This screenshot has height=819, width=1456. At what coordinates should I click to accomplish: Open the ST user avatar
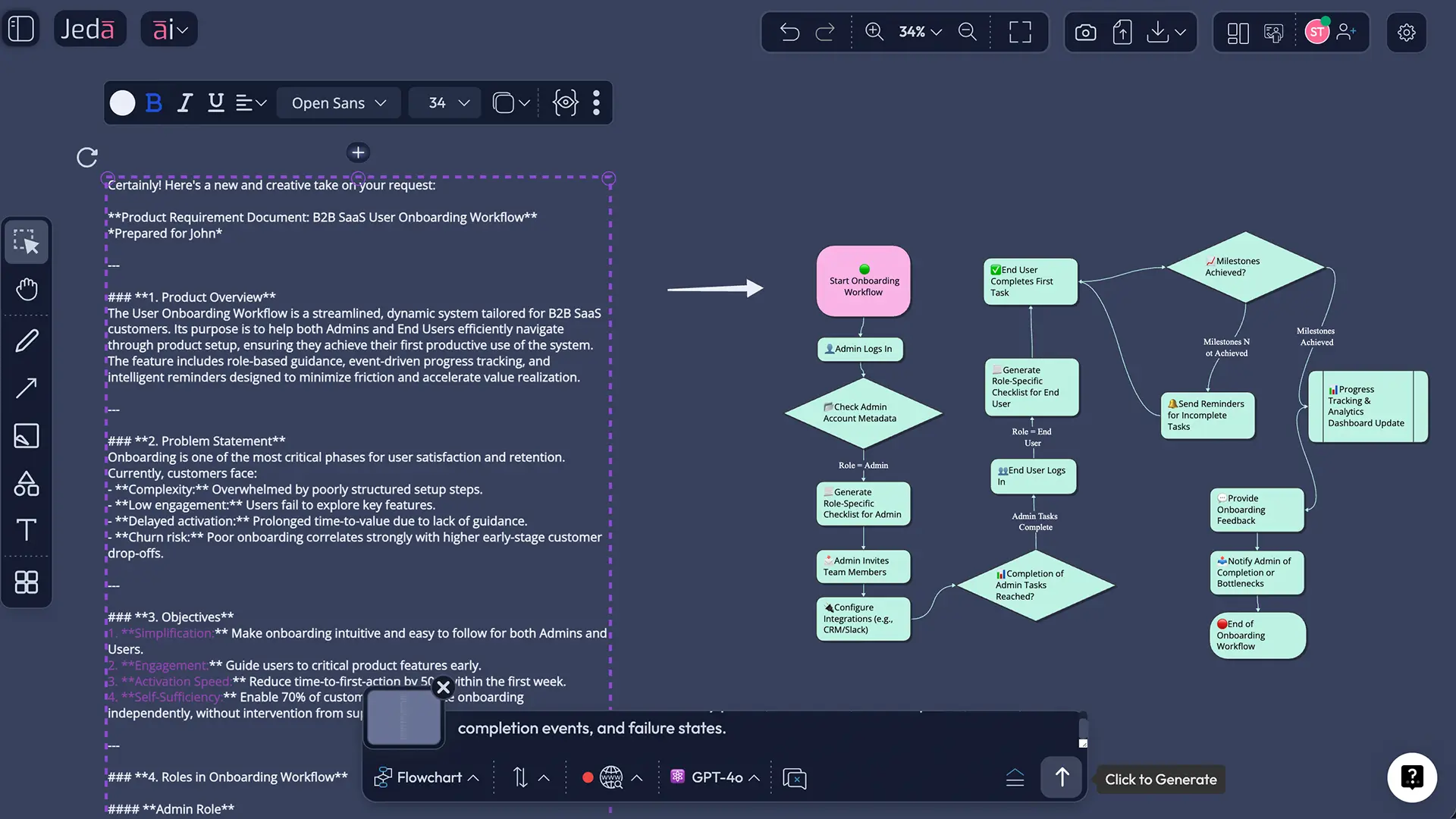[1317, 32]
